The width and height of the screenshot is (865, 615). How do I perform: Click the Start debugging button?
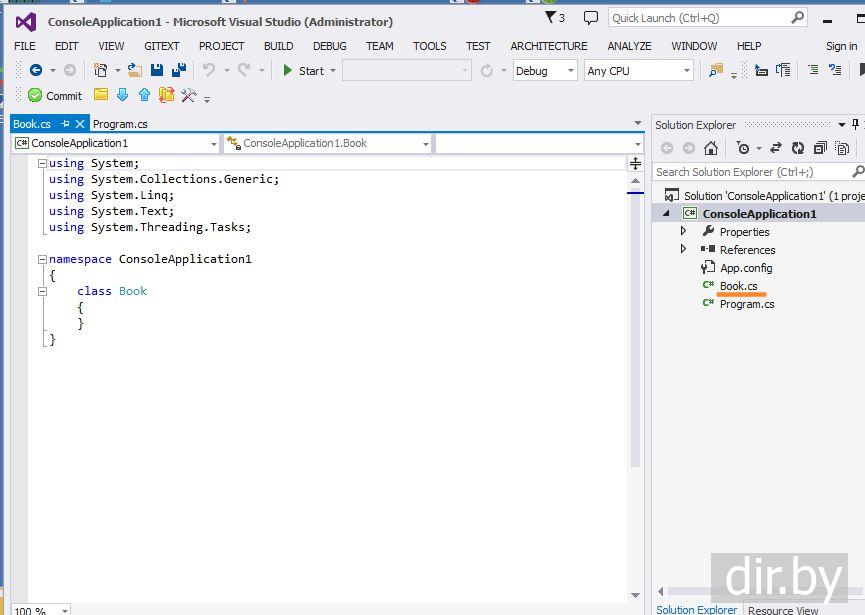(303, 71)
